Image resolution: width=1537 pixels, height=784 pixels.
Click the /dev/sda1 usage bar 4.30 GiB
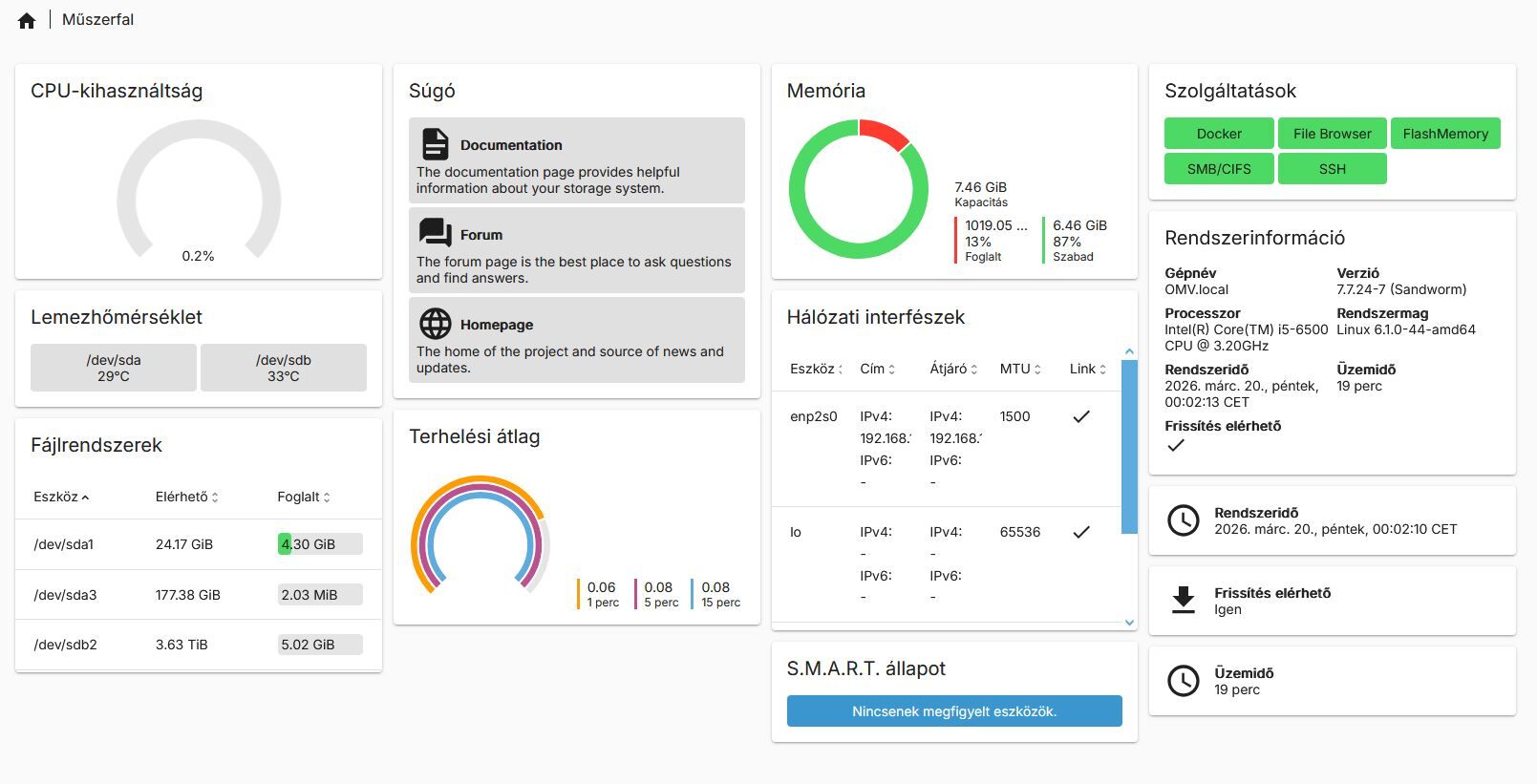pos(320,544)
